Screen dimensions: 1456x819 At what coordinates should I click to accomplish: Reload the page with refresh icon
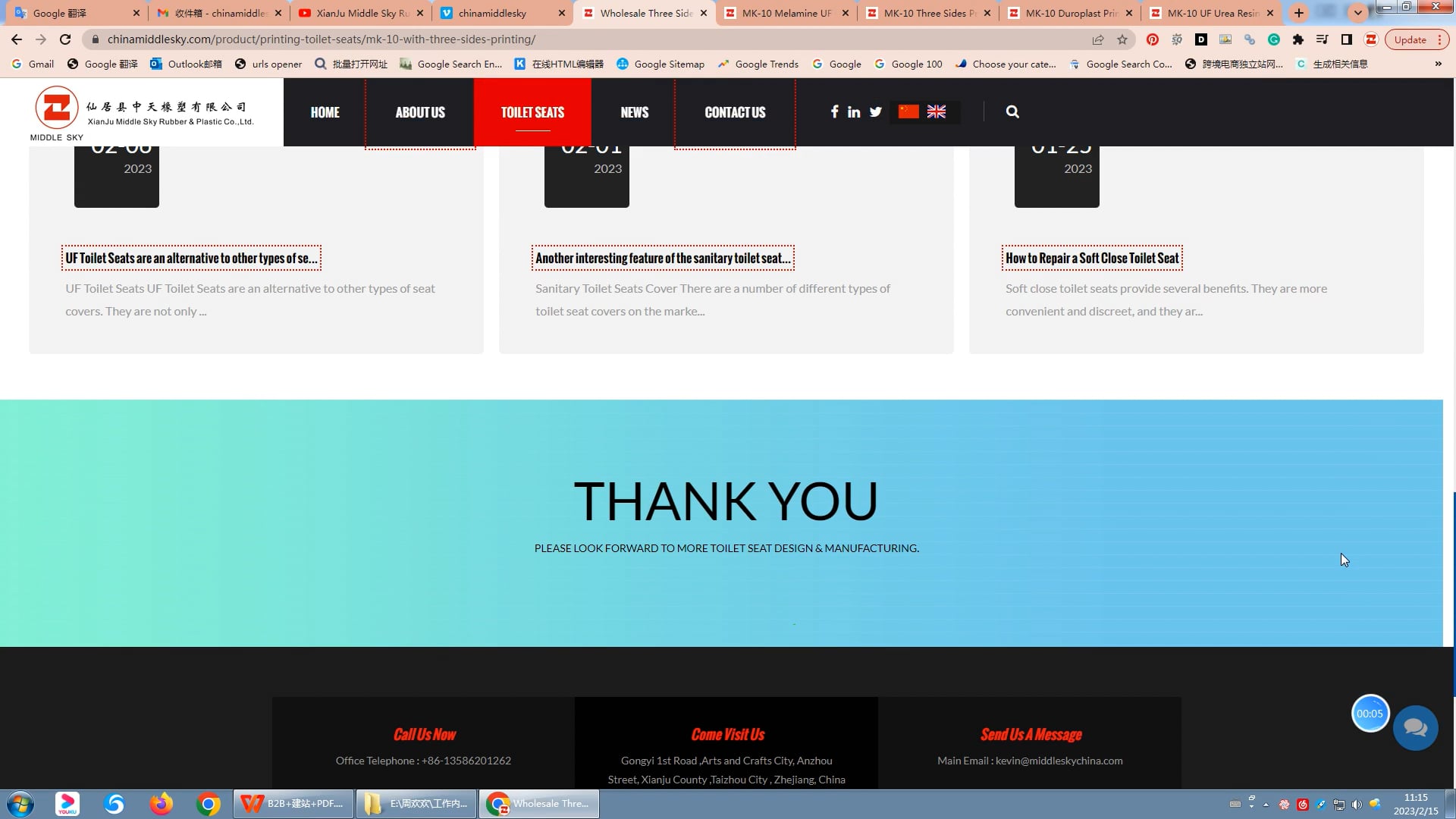pyautogui.click(x=65, y=39)
